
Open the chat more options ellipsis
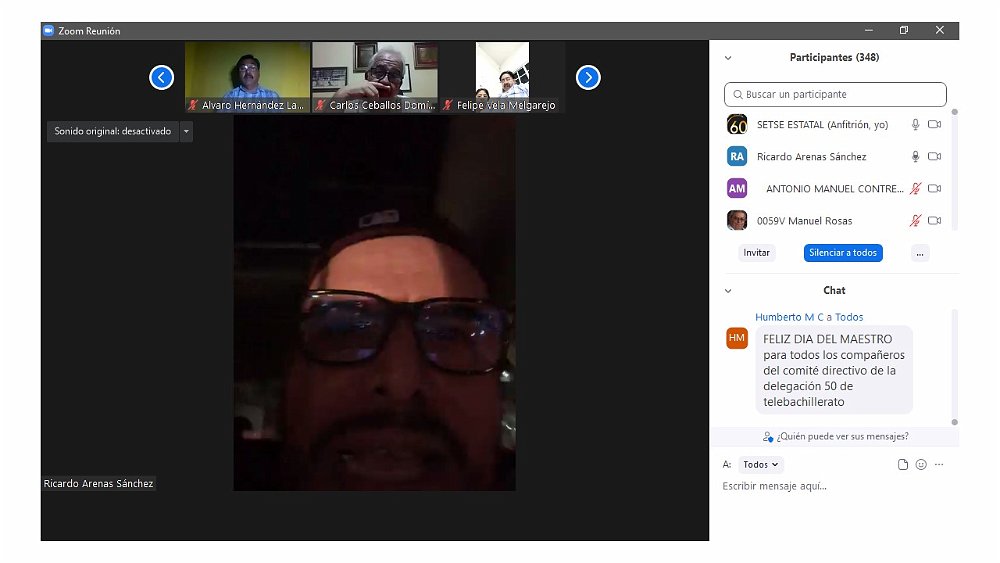(939, 465)
